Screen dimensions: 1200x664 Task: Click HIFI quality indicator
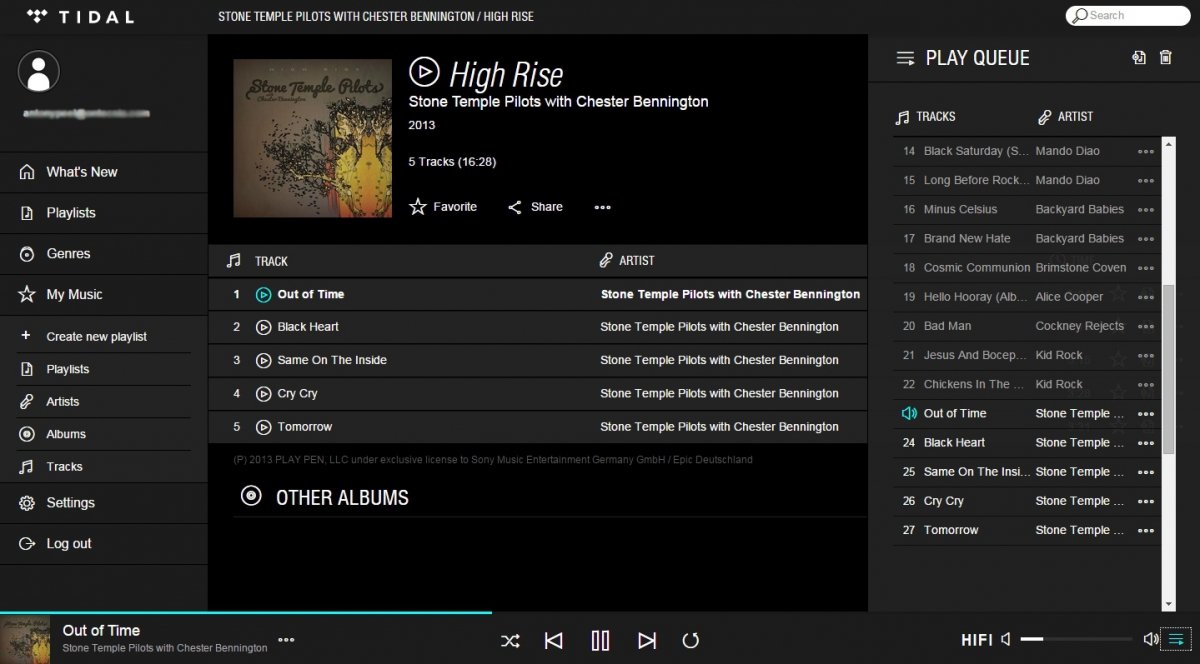point(976,640)
